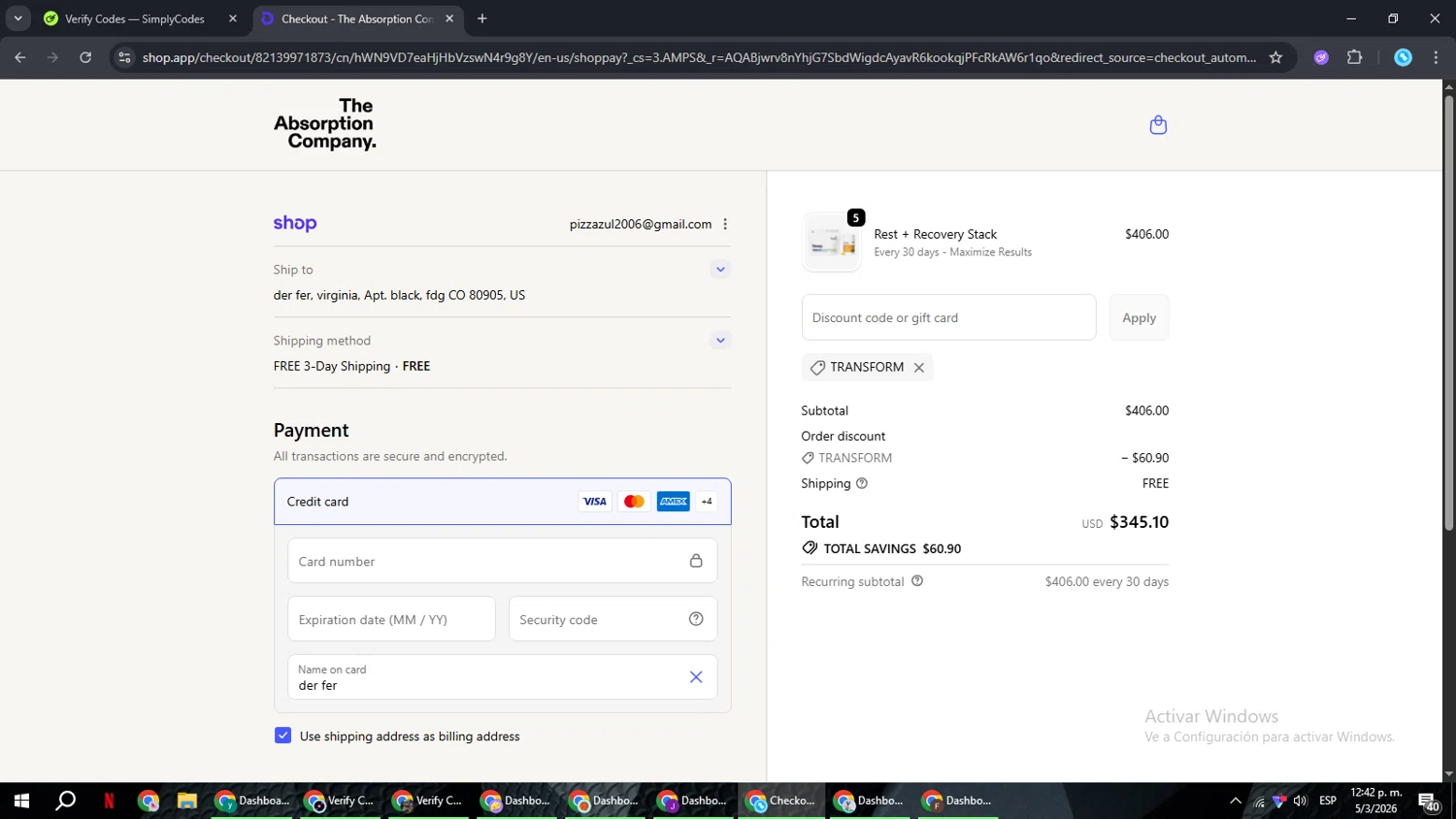The image size is (1456, 819).
Task: Open a new browser tab
Action: click(482, 18)
